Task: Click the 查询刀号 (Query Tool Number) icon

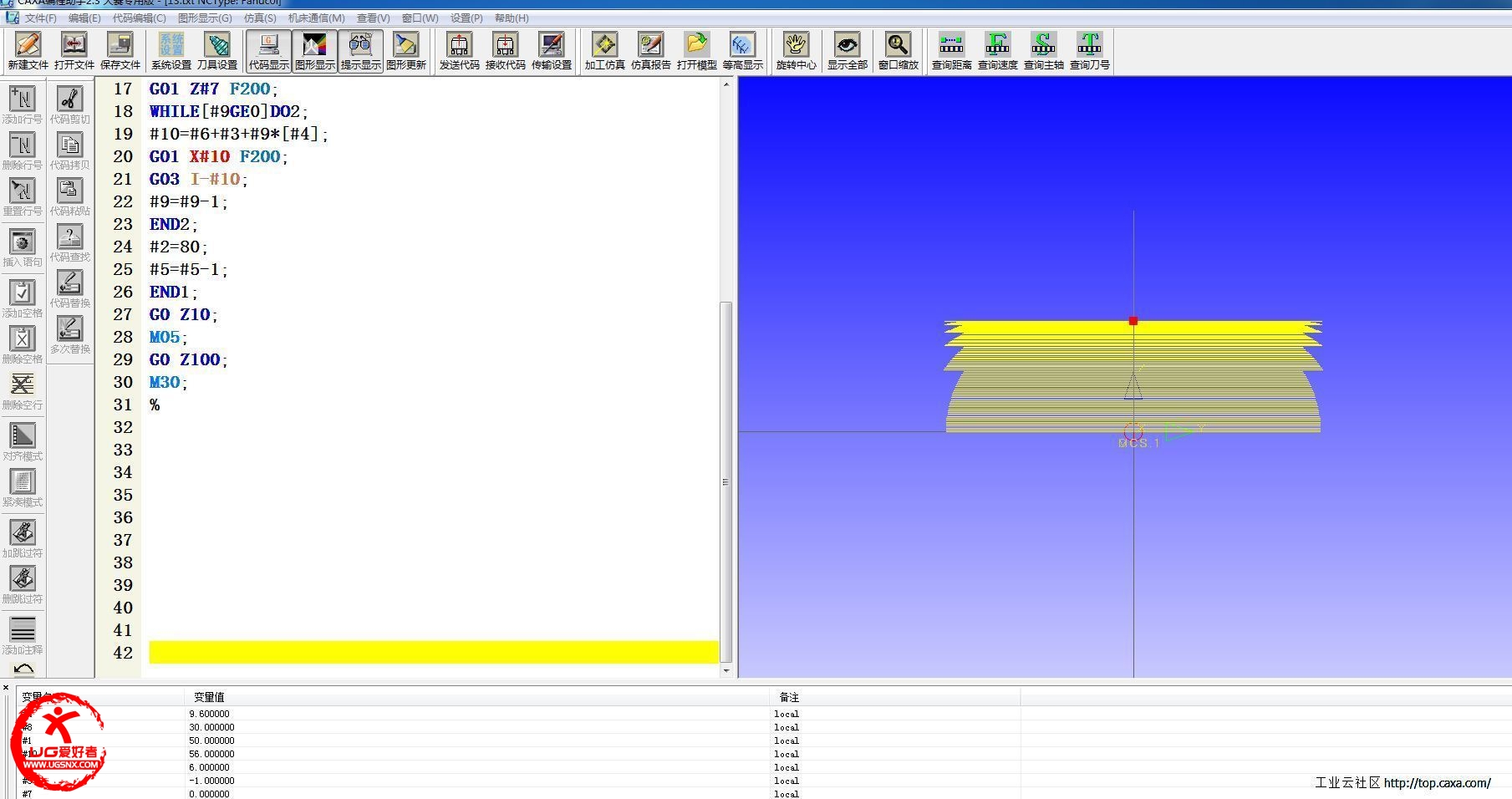Action: pos(1089,51)
